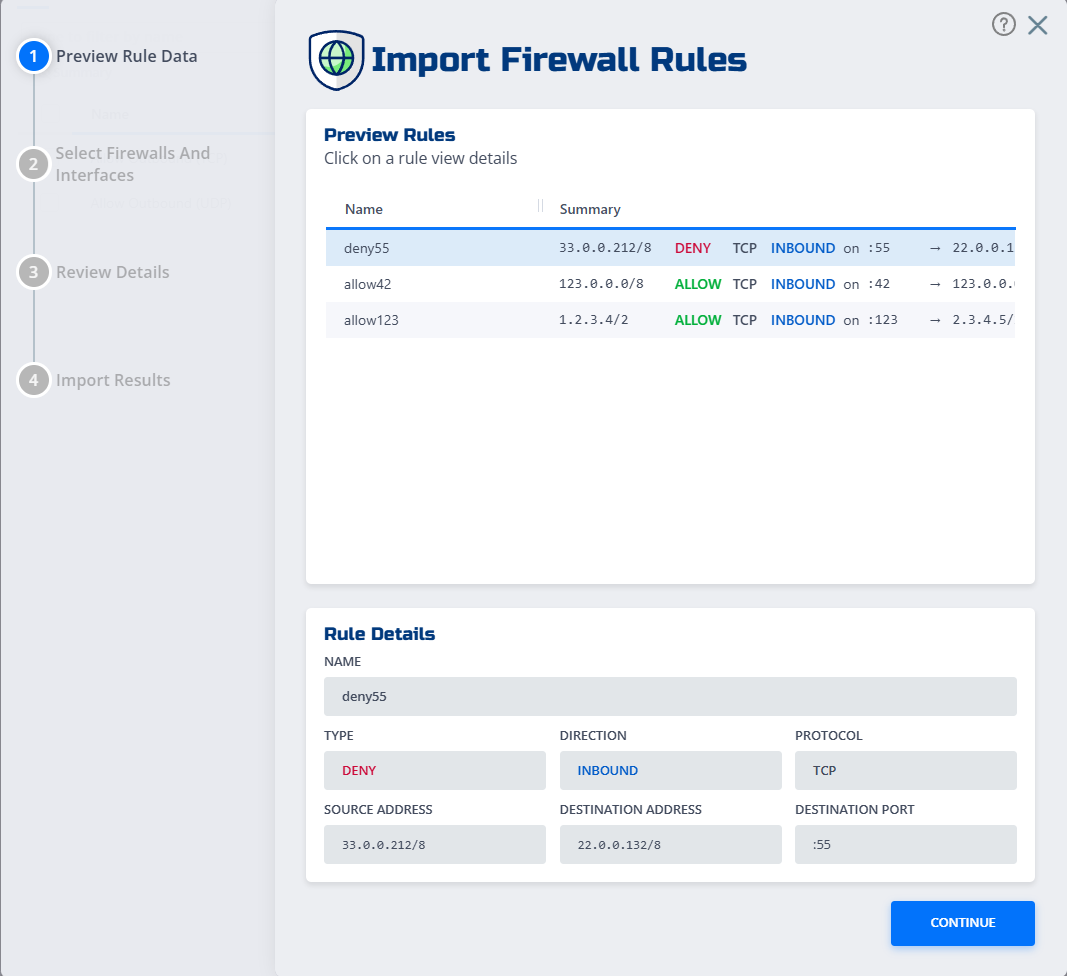
Task: Click the step 3 numbered circle
Action: (x=34, y=272)
